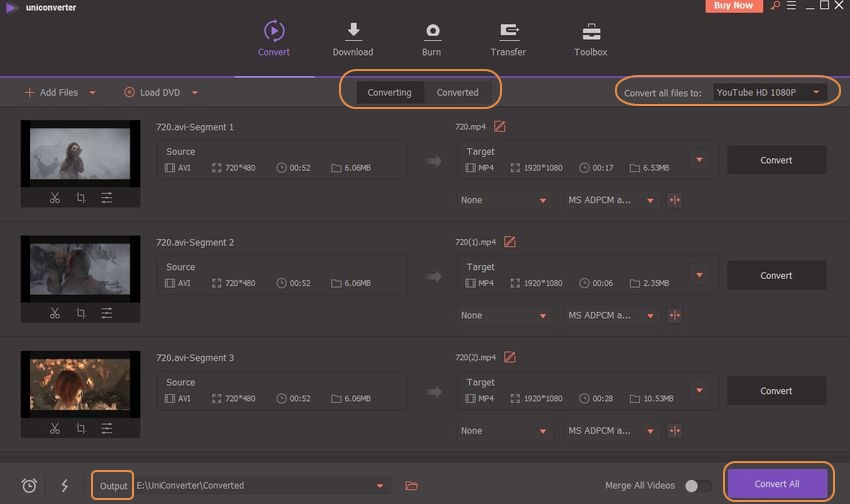Open the Download tab
This screenshot has width=850, height=504.
point(352,40)
